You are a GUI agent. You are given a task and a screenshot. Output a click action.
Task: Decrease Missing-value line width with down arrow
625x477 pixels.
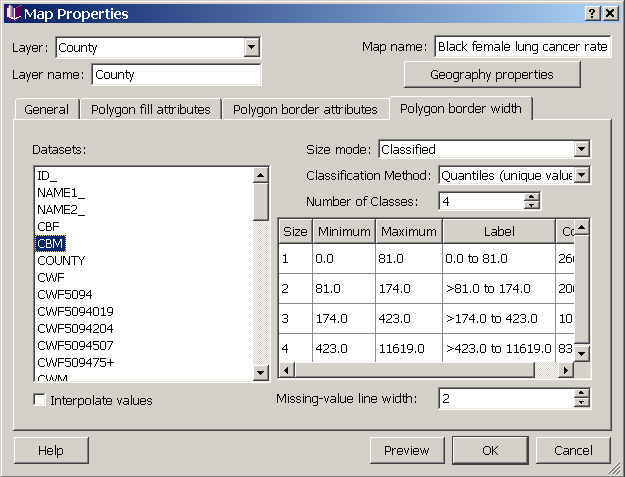pos(581,404)
